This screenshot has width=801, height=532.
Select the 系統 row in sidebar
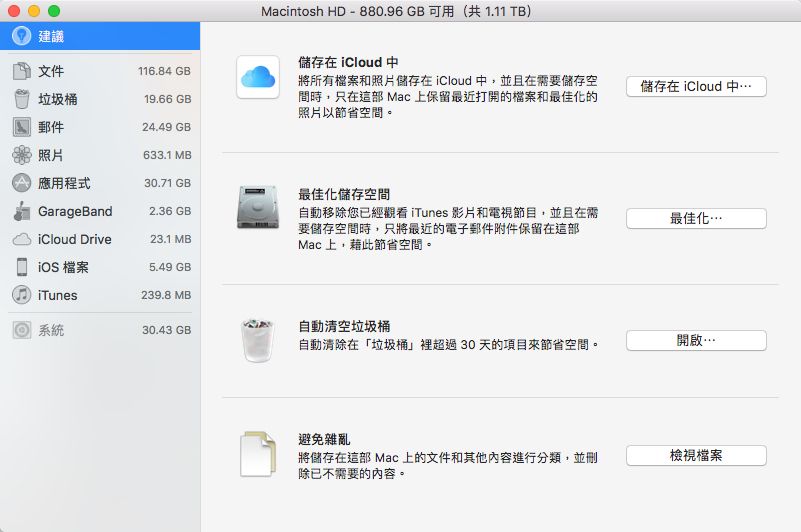click(100, 330)
